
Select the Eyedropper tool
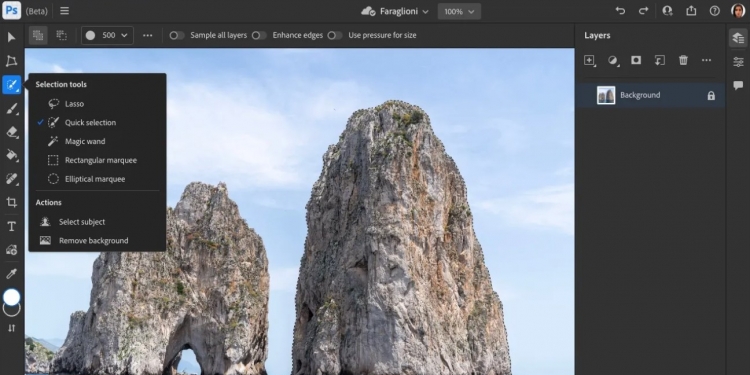(x=11, y=274)
